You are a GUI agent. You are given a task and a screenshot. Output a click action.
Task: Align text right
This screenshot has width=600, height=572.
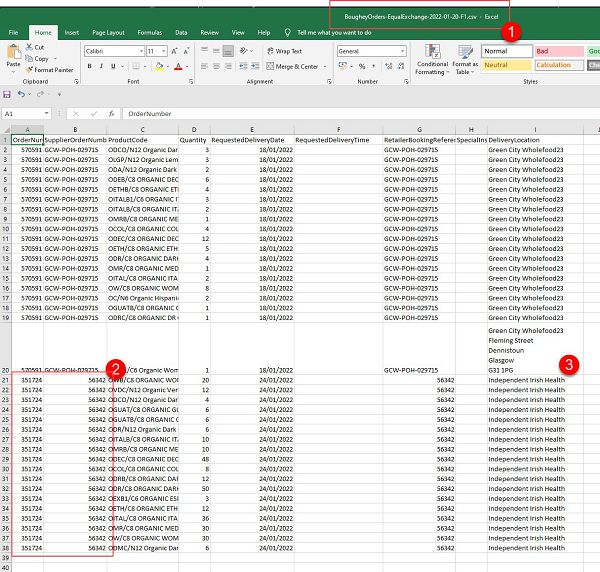click(x=228, y=66)
